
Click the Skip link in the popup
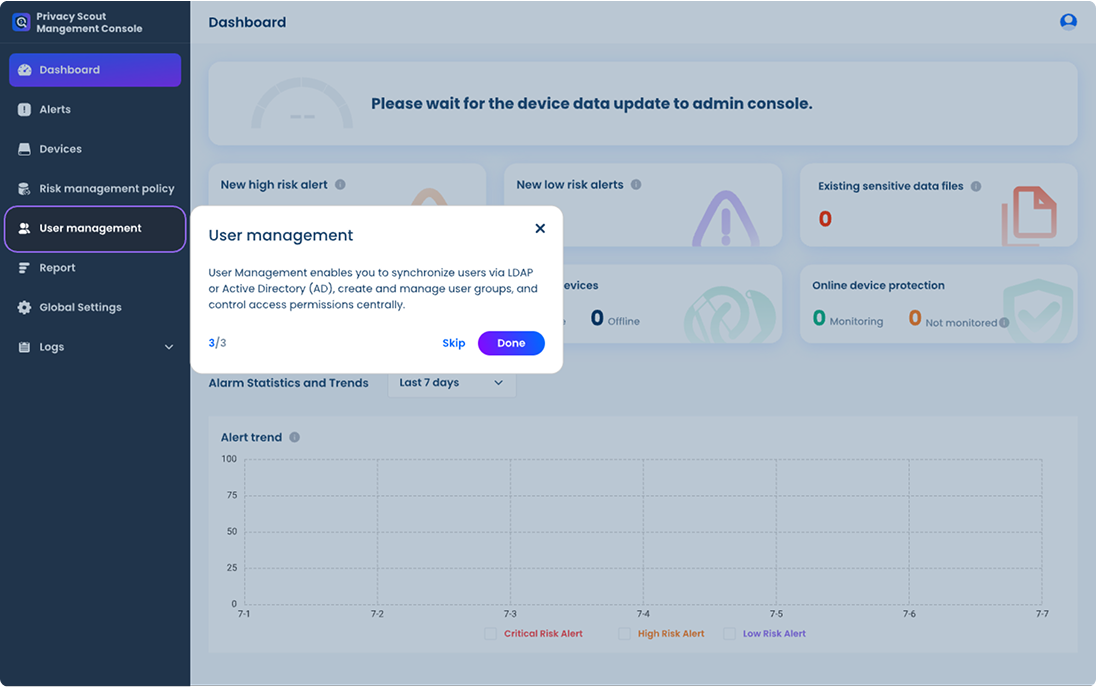453,343
